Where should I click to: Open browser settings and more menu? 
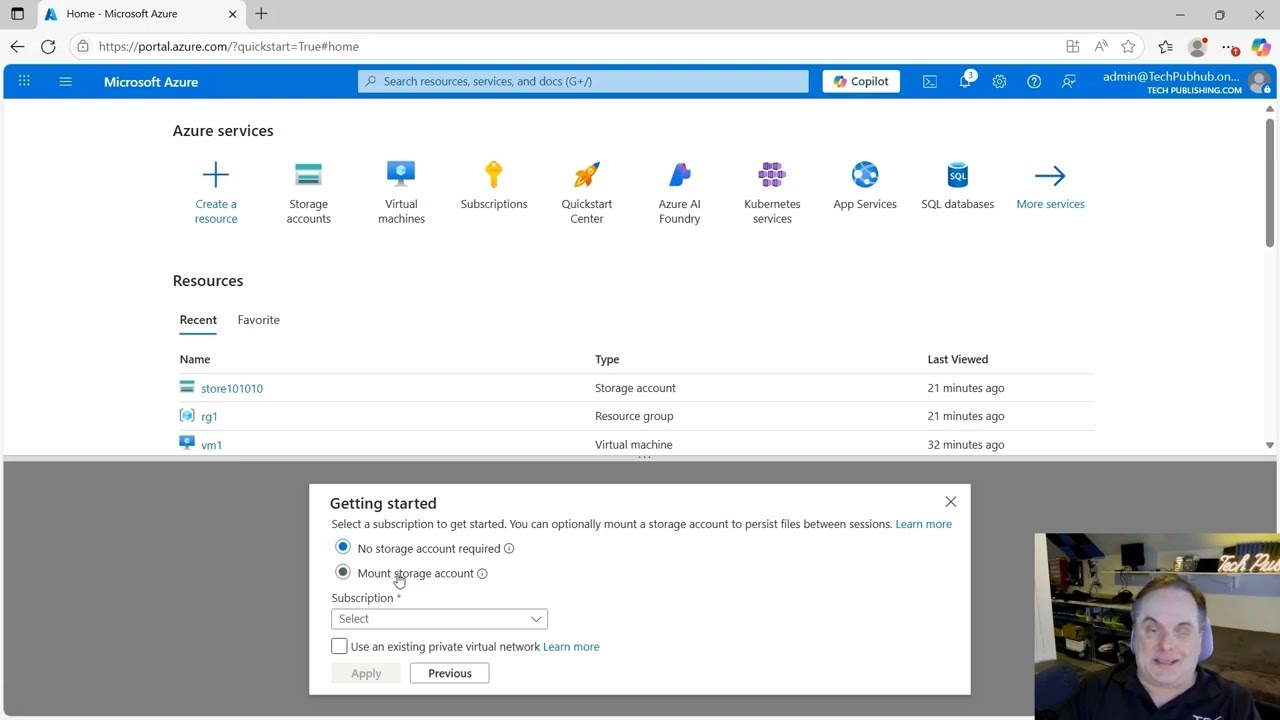pyautogui.click(x=1229, y=46)
